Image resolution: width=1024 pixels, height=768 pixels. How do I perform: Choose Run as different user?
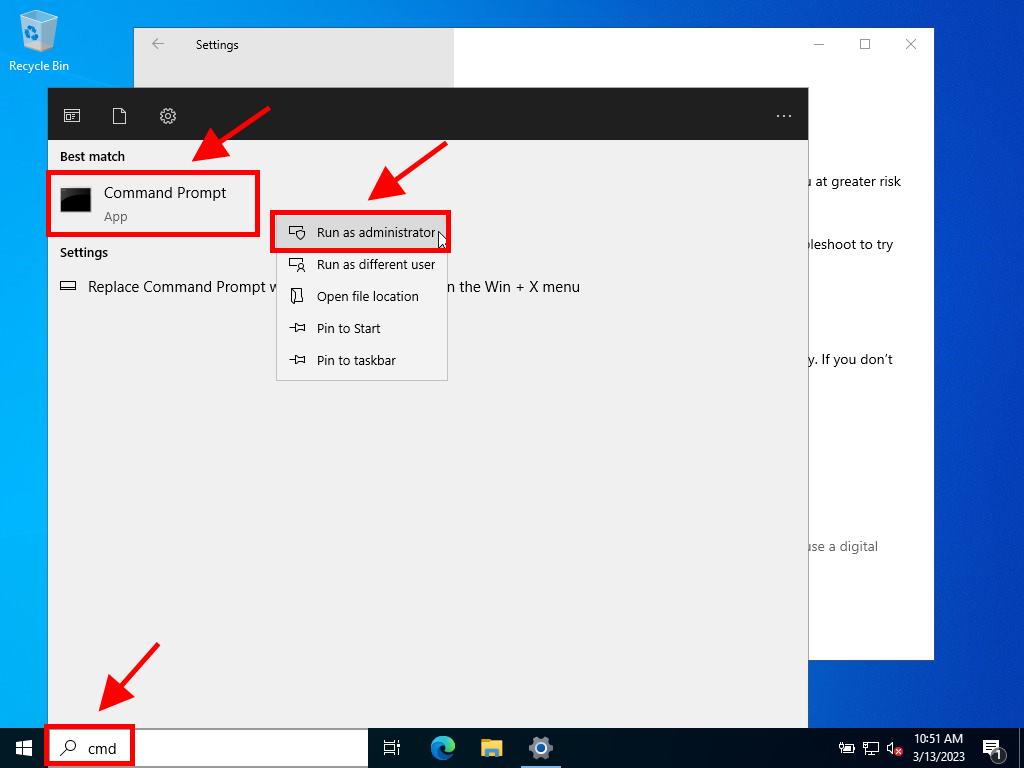point(362,264)
